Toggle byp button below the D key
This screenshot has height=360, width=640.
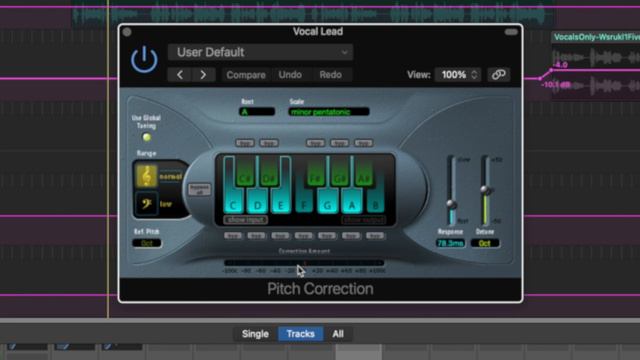click(257, 236)
